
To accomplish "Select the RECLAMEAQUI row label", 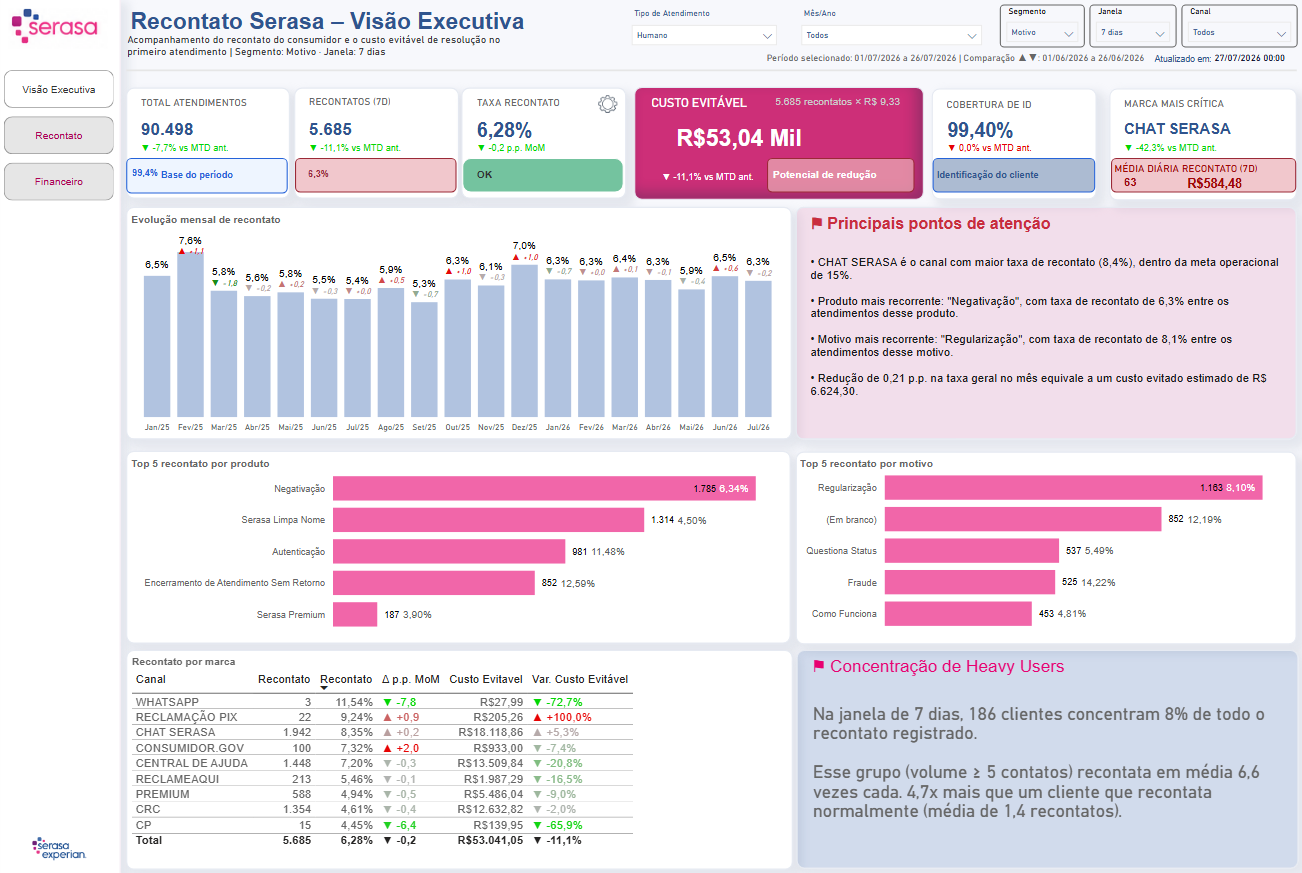I will click(176, 779).
